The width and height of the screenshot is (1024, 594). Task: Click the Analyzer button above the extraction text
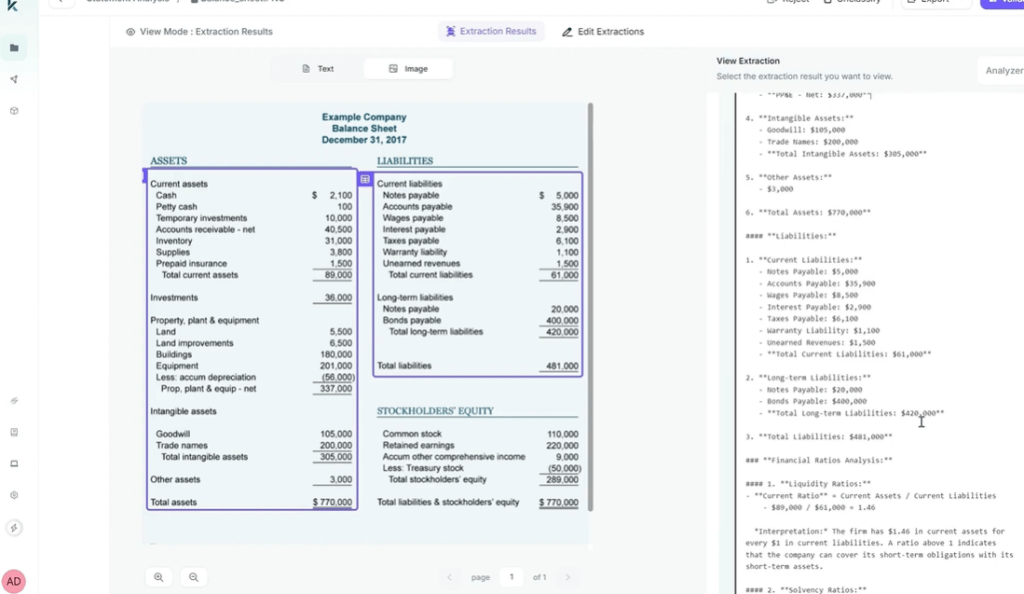(x=1002, y=71)
